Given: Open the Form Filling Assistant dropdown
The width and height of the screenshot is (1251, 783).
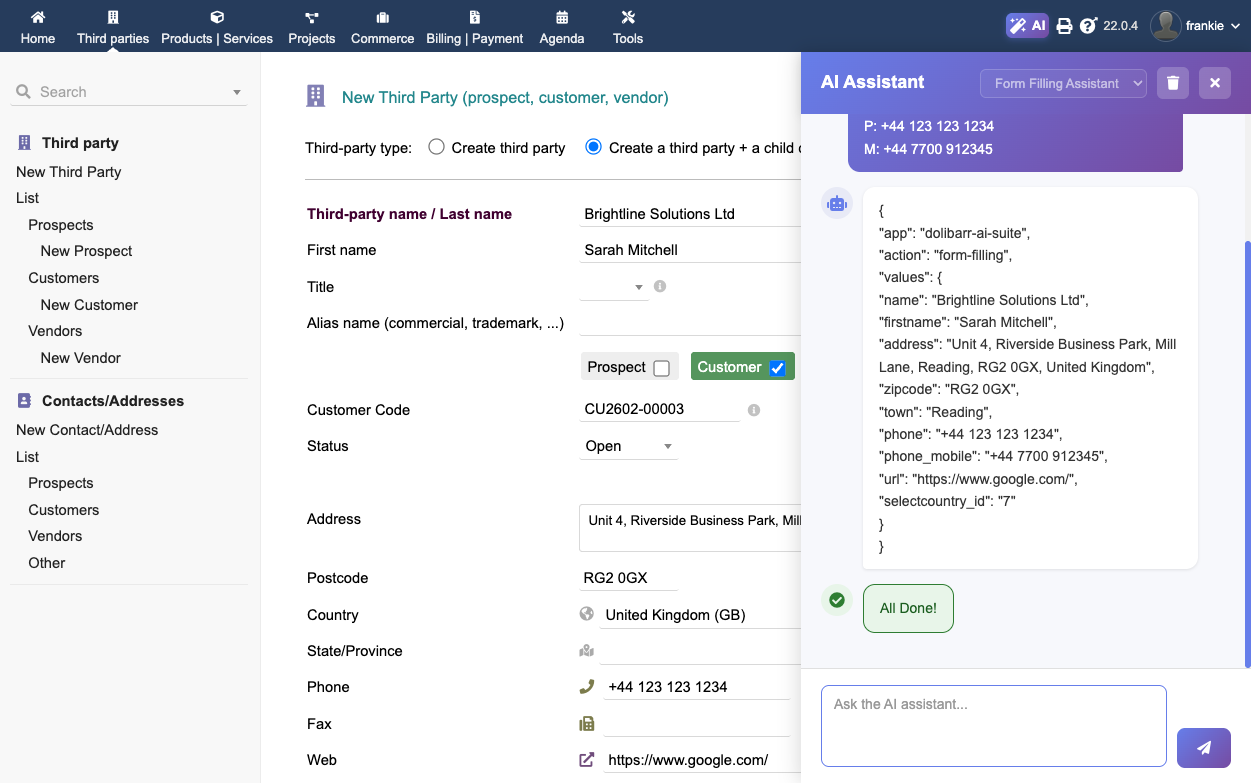Looking at the screenshot, I should click(x=1063, y=83).
